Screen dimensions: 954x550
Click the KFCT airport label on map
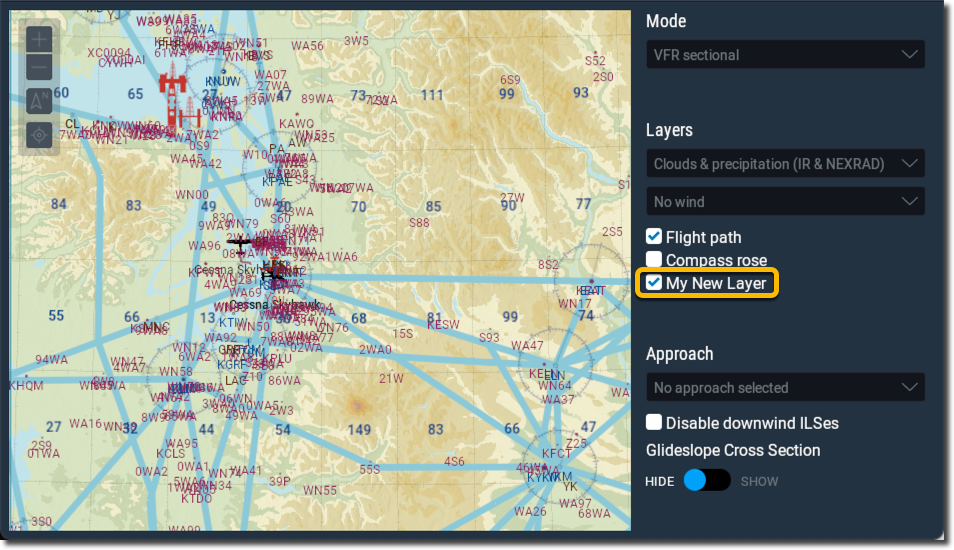point(556,454)
